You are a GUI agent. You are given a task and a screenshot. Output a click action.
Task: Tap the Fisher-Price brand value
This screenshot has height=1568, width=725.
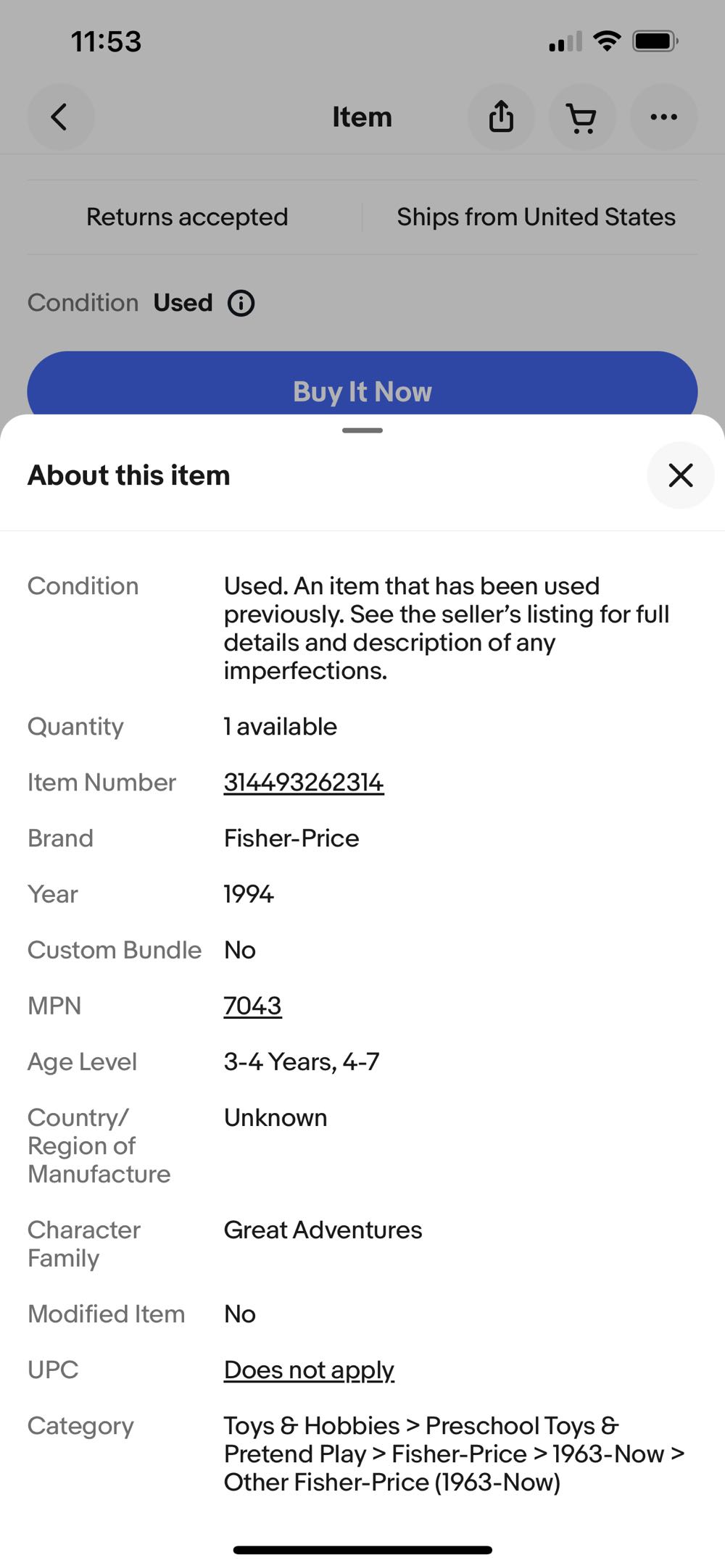(291, 838)
